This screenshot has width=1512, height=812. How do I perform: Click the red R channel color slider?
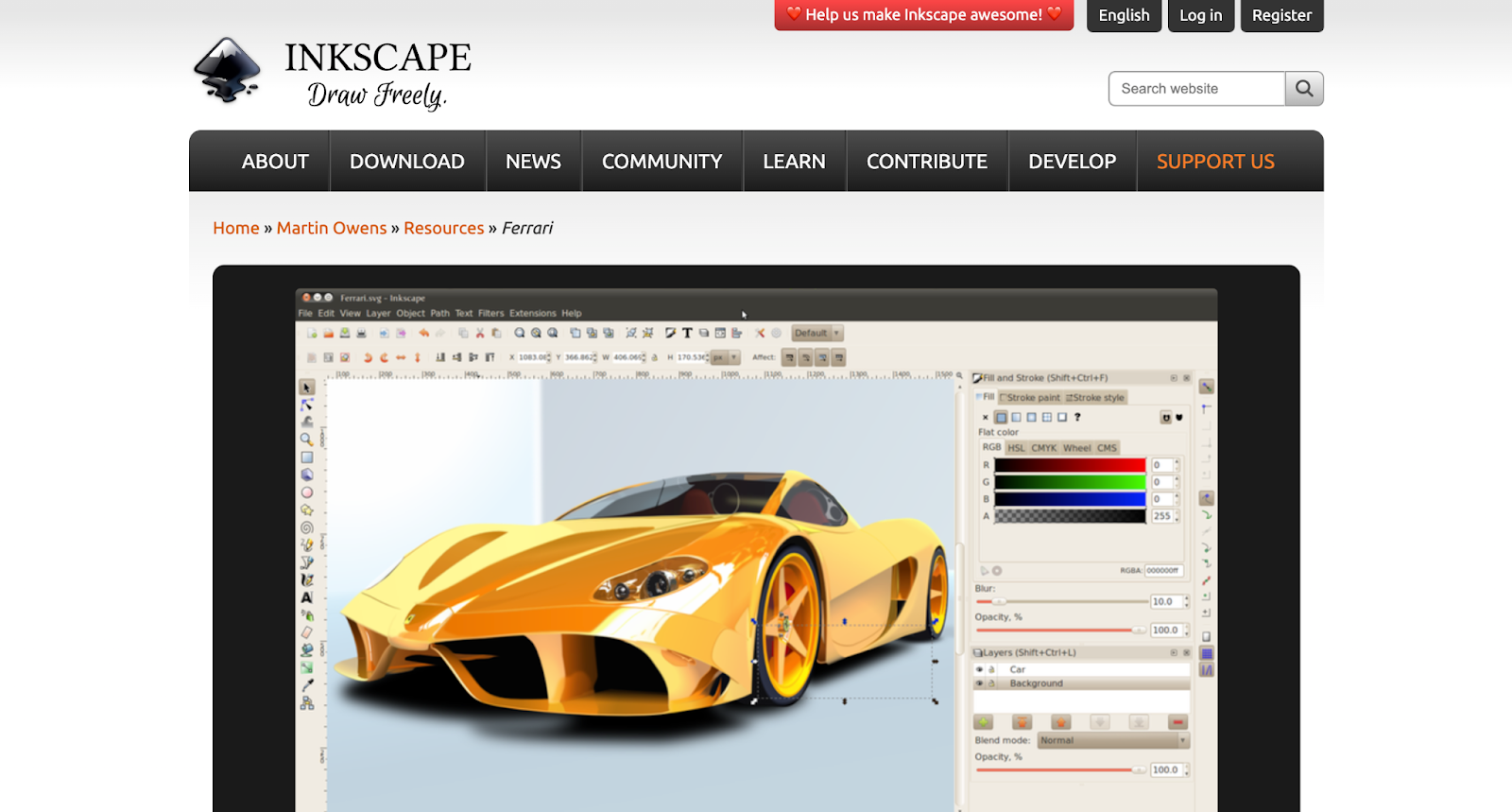(1070, 465)
